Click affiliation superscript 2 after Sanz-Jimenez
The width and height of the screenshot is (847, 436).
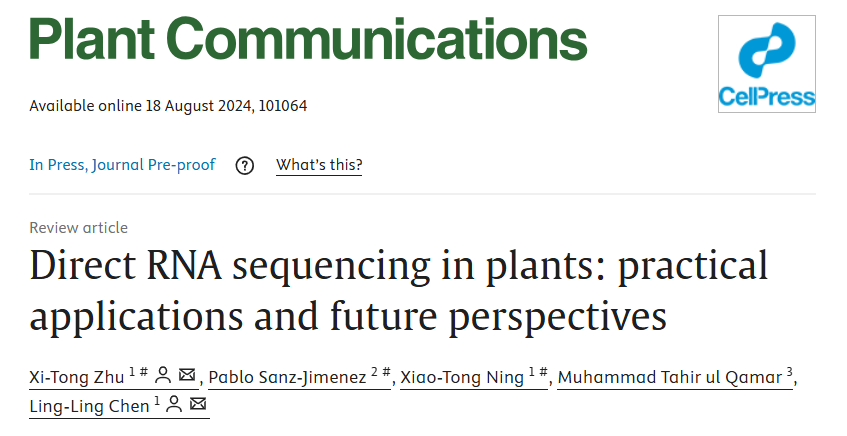click(x=373, y=371)
